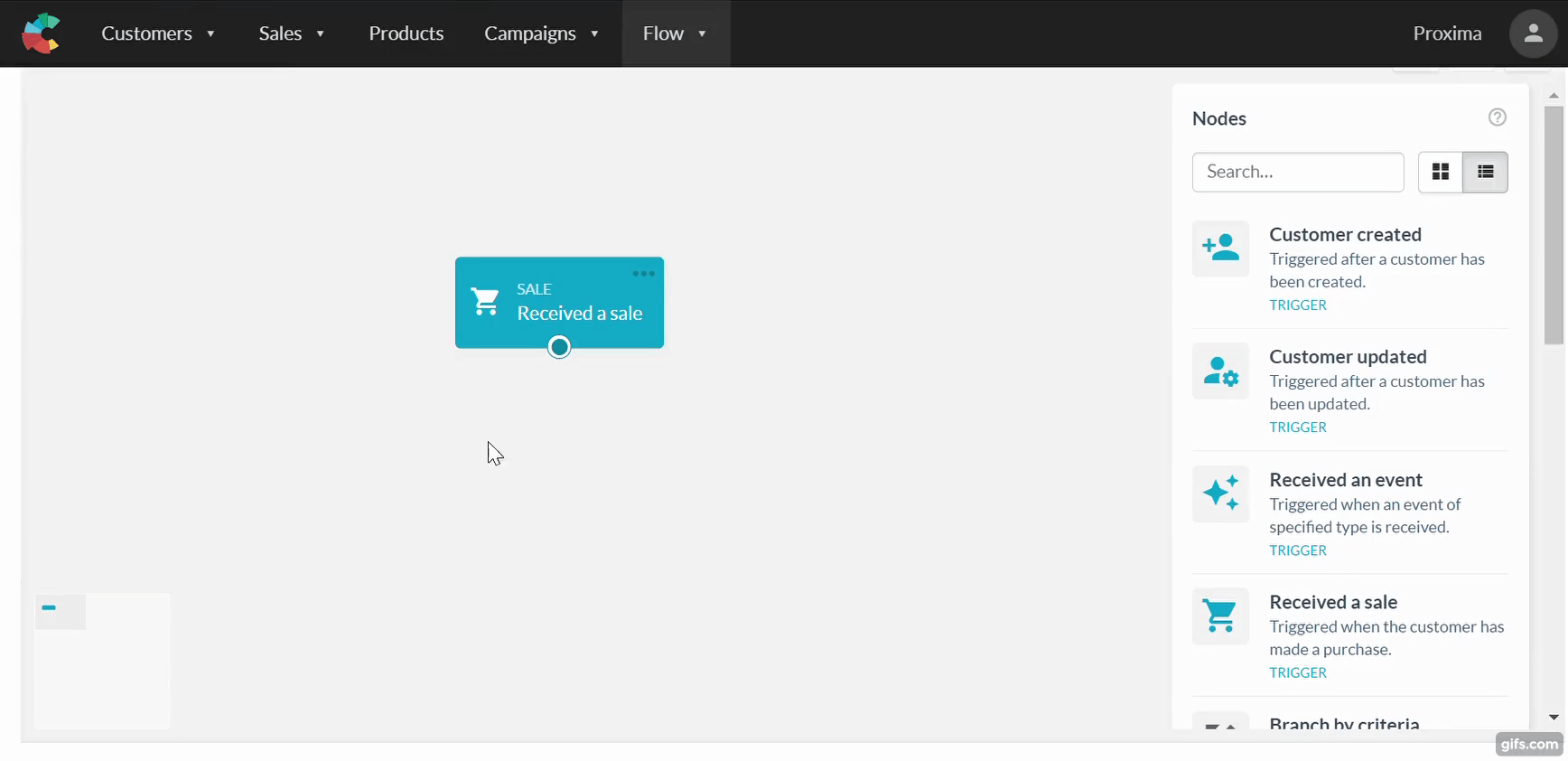Go to the Products page

point(406,33)
